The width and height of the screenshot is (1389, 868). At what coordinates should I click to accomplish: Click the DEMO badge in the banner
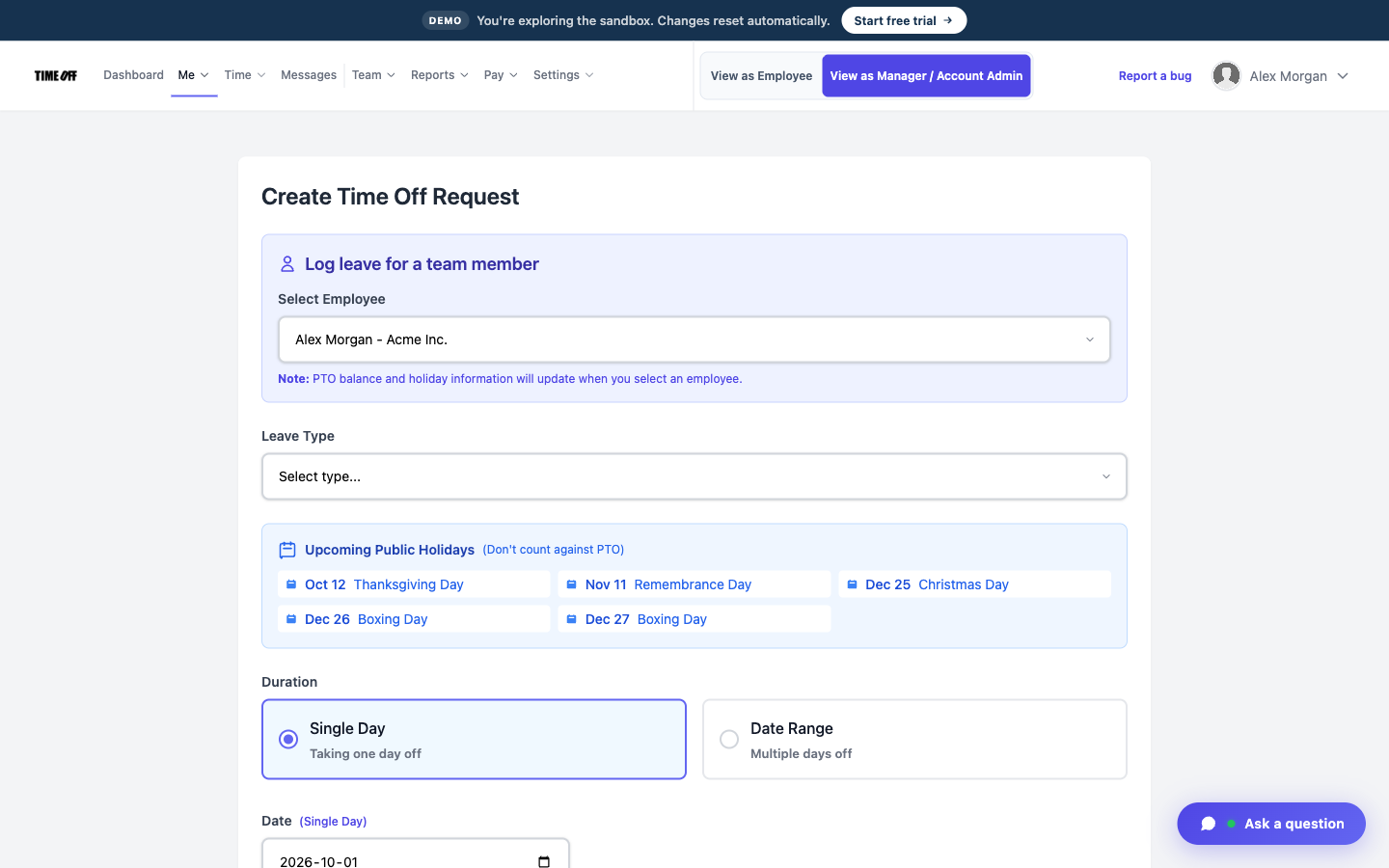pyautogui.click(x=446, y=20)
